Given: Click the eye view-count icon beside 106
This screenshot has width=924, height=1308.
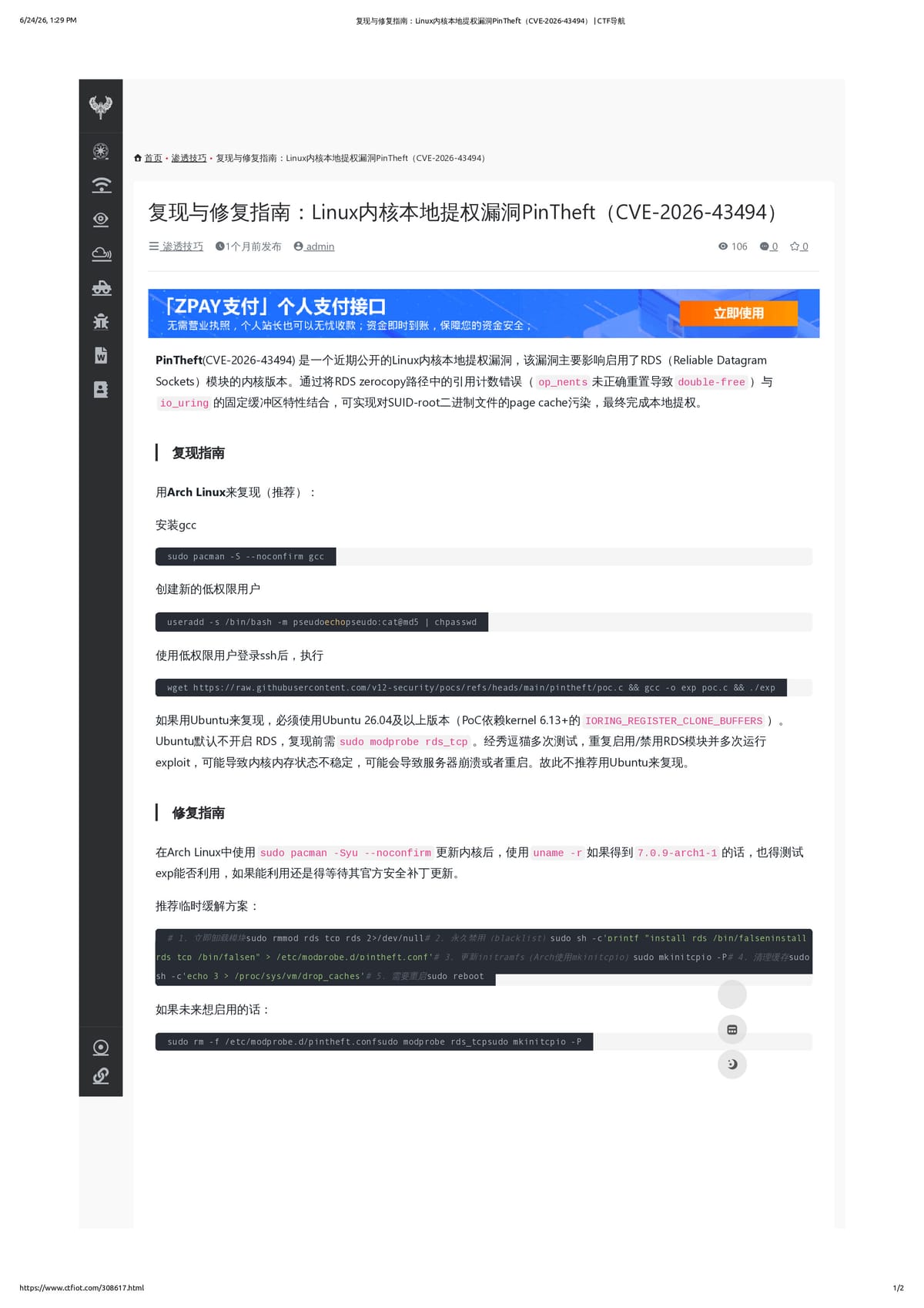Looking at the screenshot, I should pyautogui.click(x=723, y=247).
